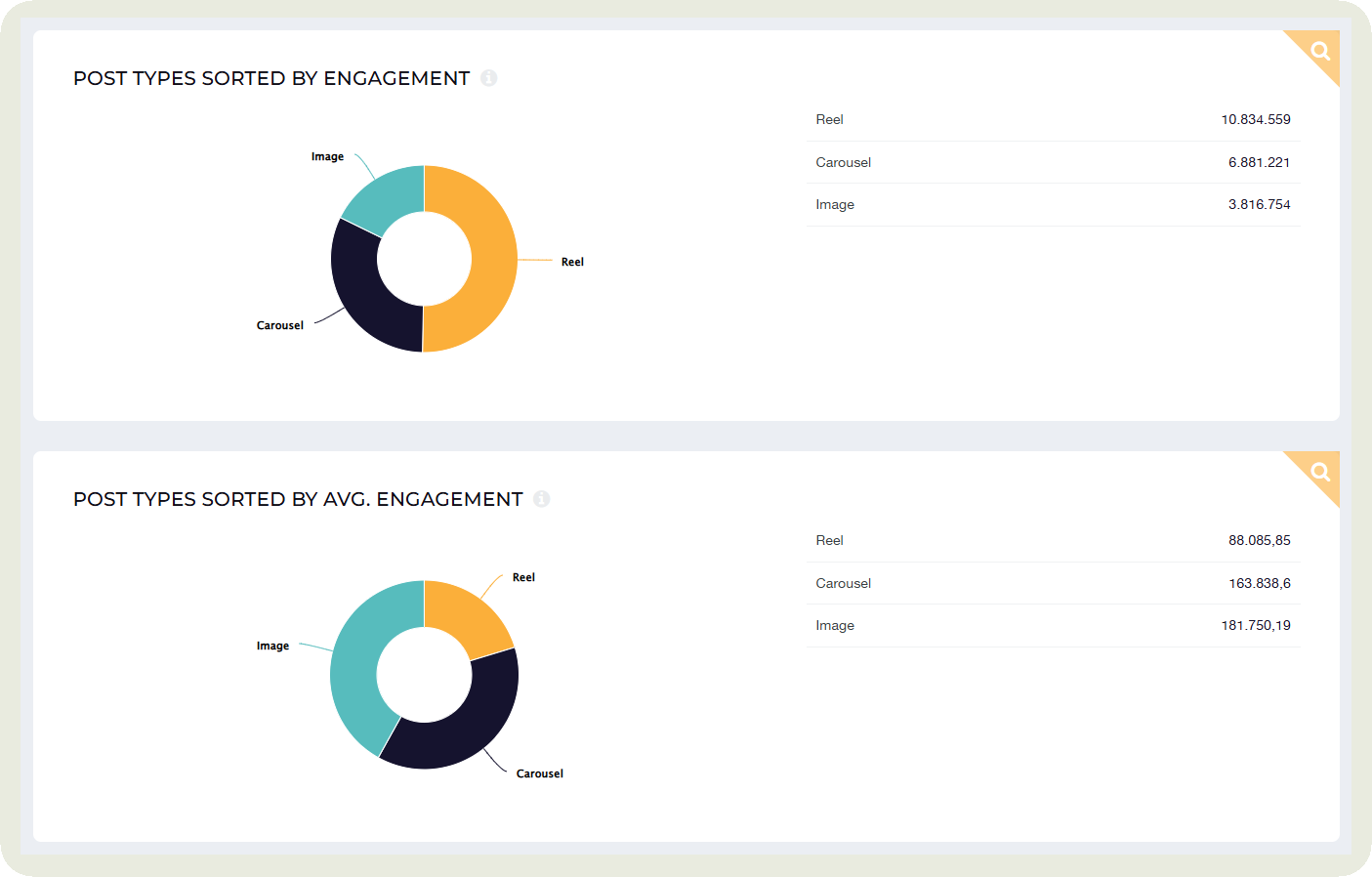Click the "Carousel" label on the top chart
Image resolution: width=1372 pixels, height=877 pixels.
click(x=279, y=324)
